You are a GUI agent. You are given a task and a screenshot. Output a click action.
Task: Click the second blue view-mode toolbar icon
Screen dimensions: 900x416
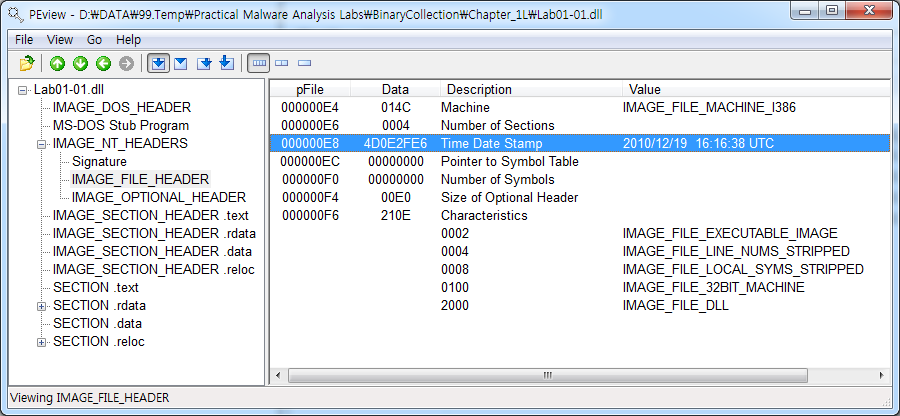(x=181, y=63)
